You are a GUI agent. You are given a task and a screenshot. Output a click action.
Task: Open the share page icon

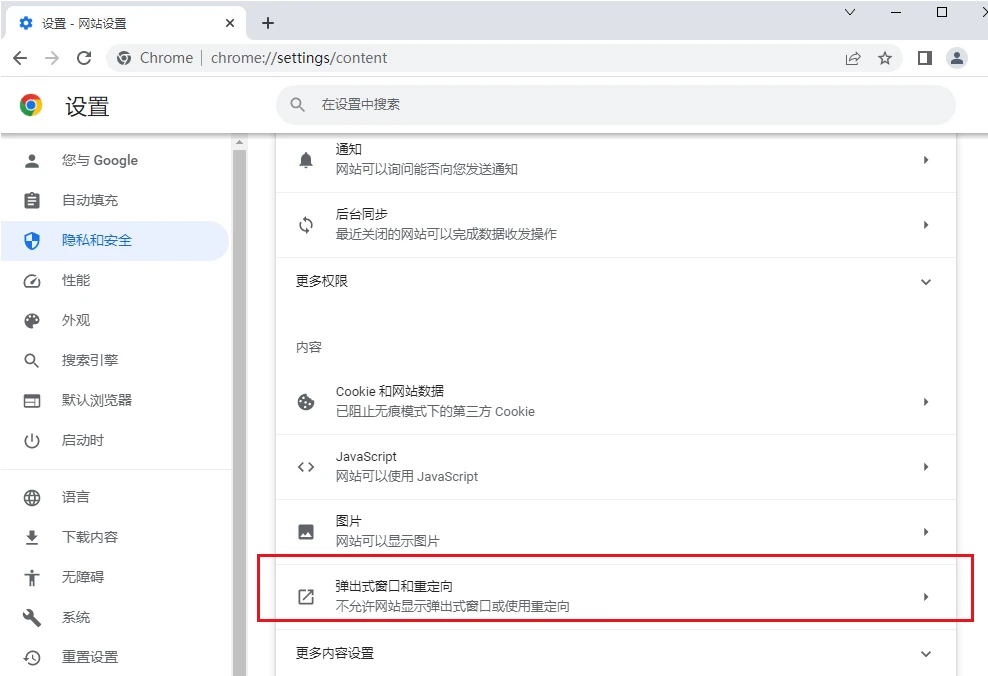(x=853, y=58)
